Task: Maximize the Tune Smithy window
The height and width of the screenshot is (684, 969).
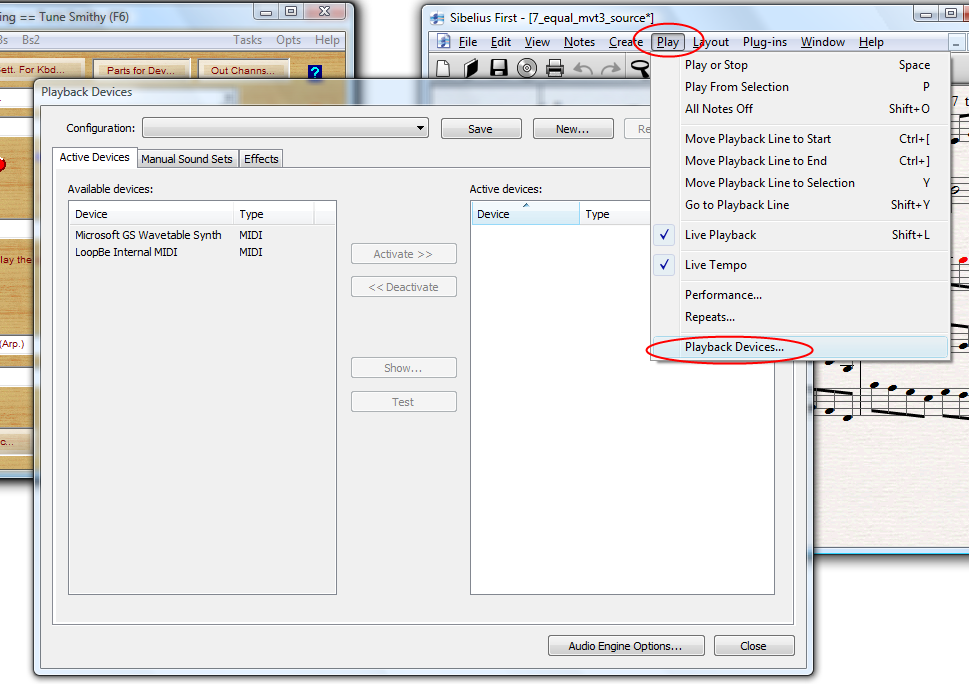Action: 291,11
